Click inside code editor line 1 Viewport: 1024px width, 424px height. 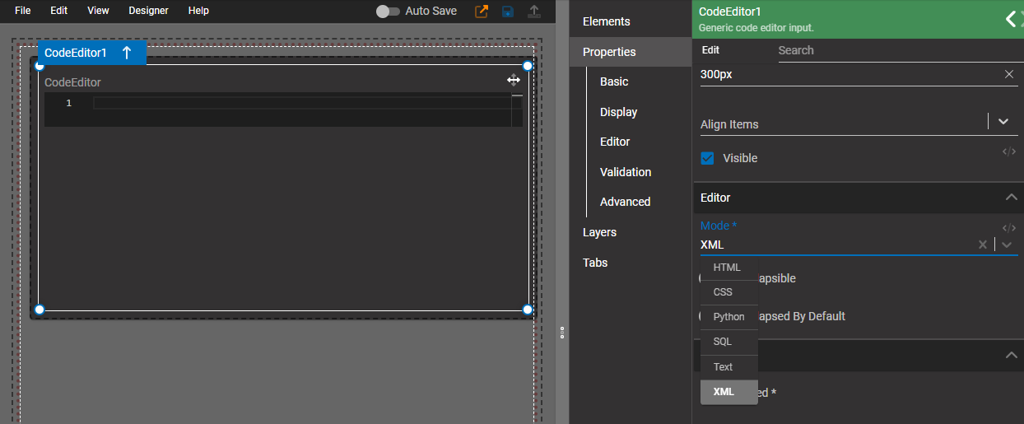click(x=302, y=103)
